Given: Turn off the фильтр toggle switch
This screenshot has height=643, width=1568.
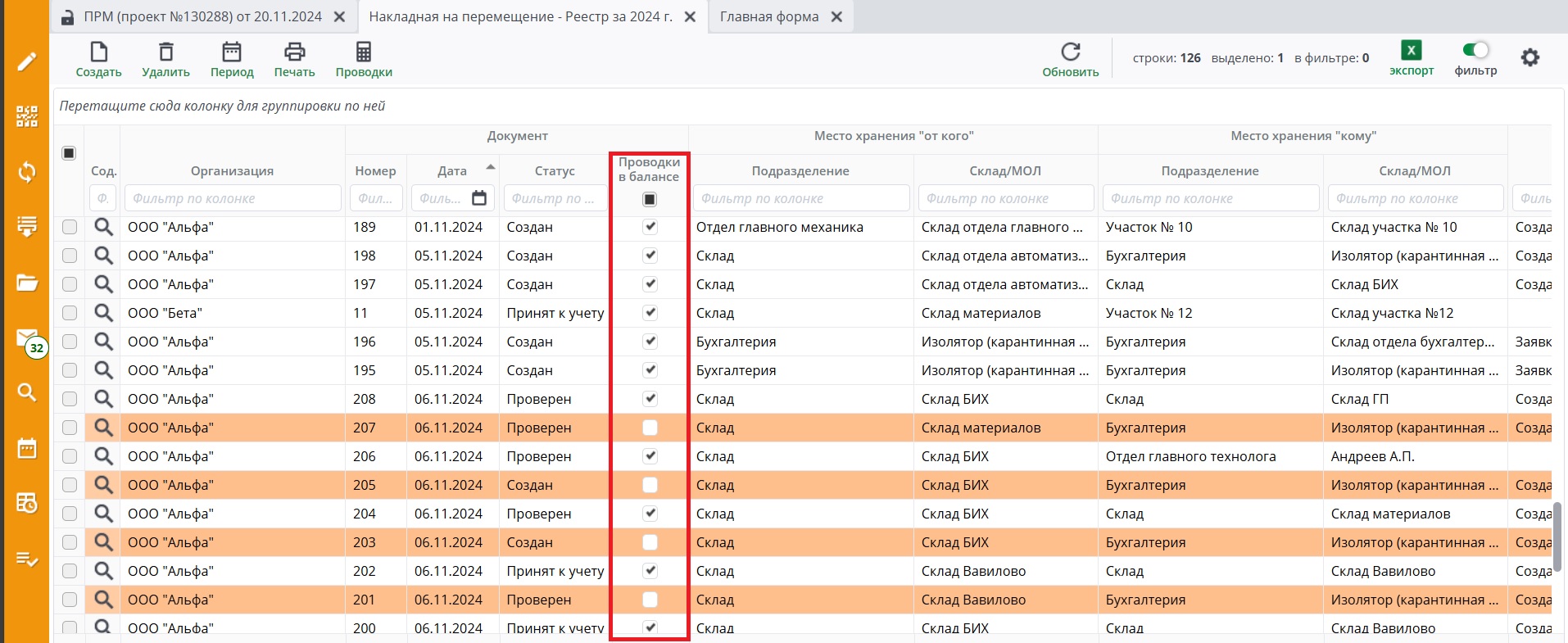Looking at the screenshot, I should [x=1475, y=51].
